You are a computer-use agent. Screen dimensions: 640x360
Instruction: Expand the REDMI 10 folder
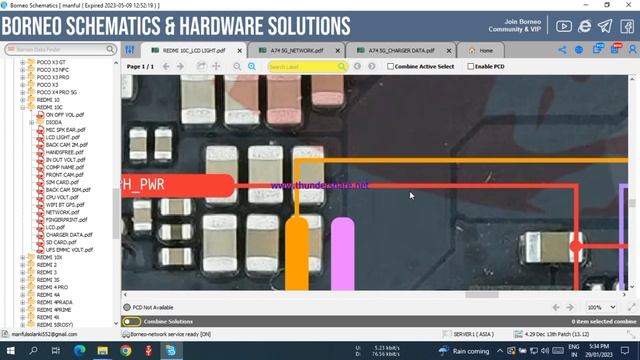pos(22,100)
